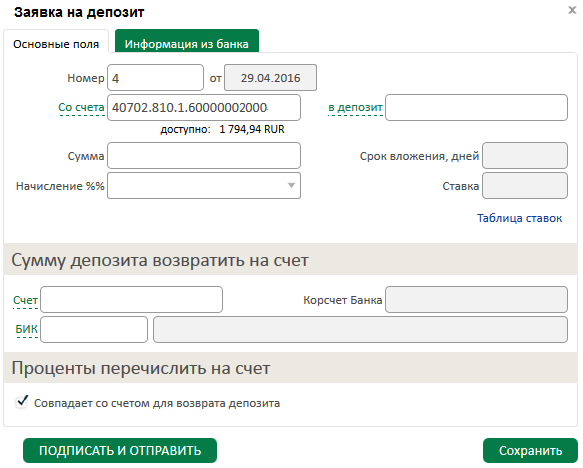Click the Со счета label link

(x=81, y=107)
